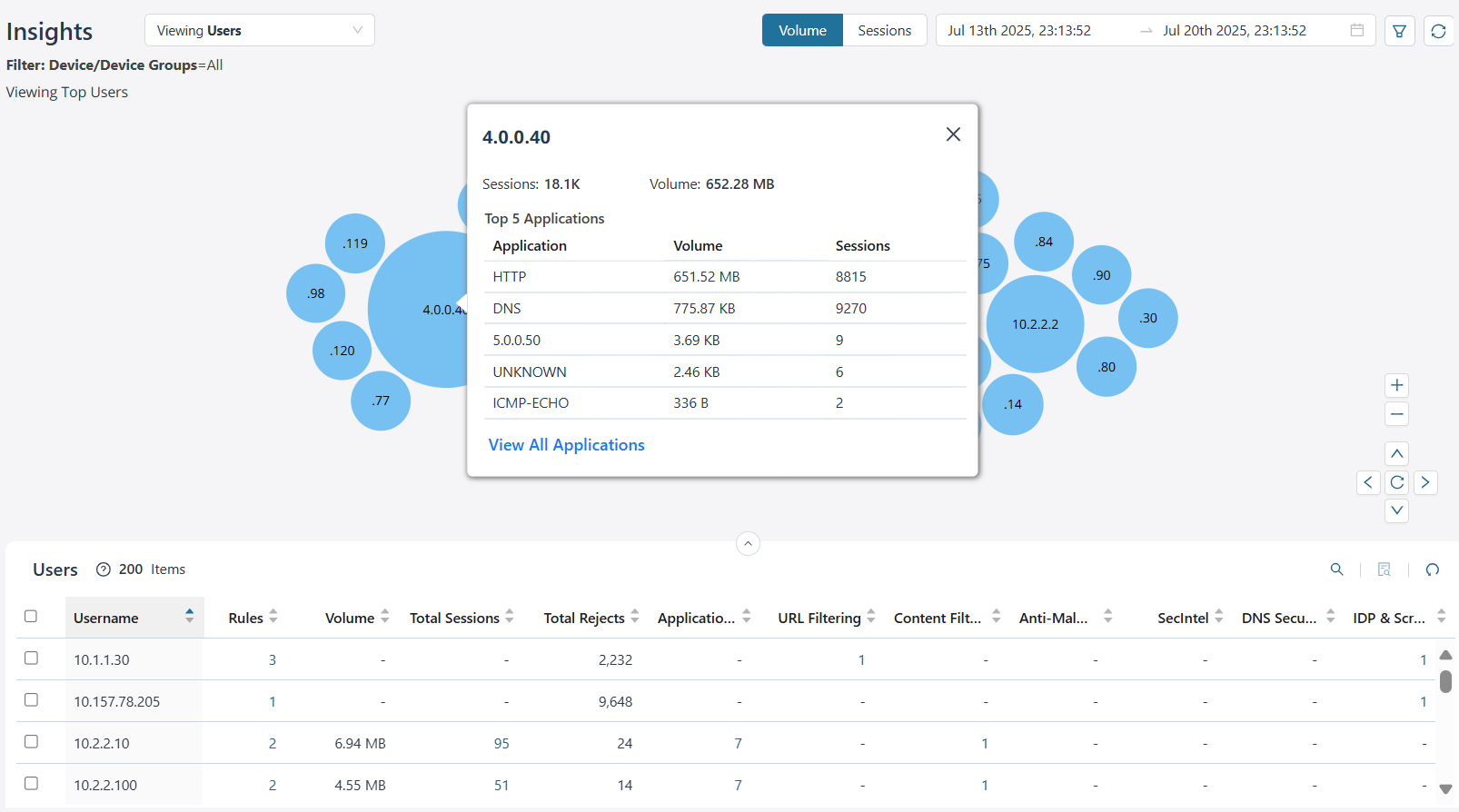Open search in the Users table

[x=1336, y=569]
